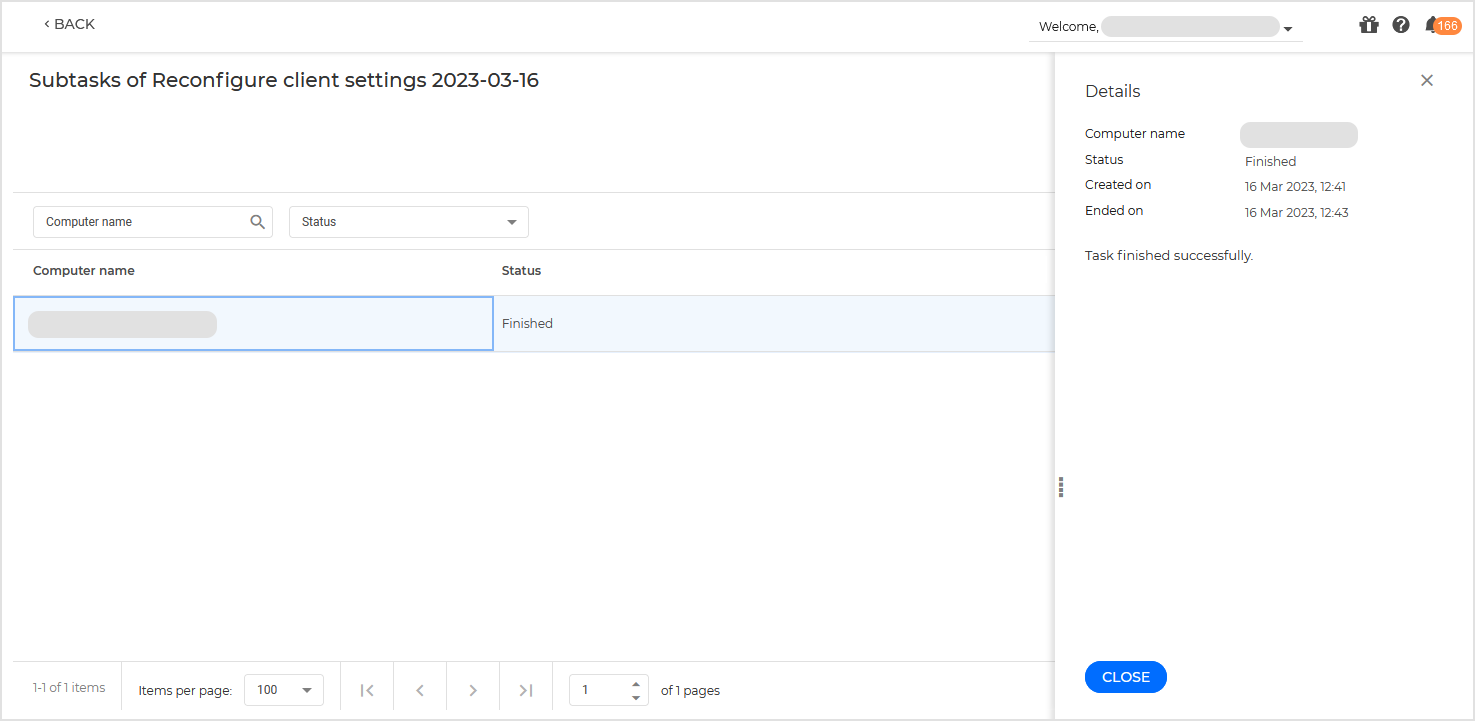This screenshot has width=1475, height=721.
Task: Click the computer name search magnifier
Action: point(258,221)
